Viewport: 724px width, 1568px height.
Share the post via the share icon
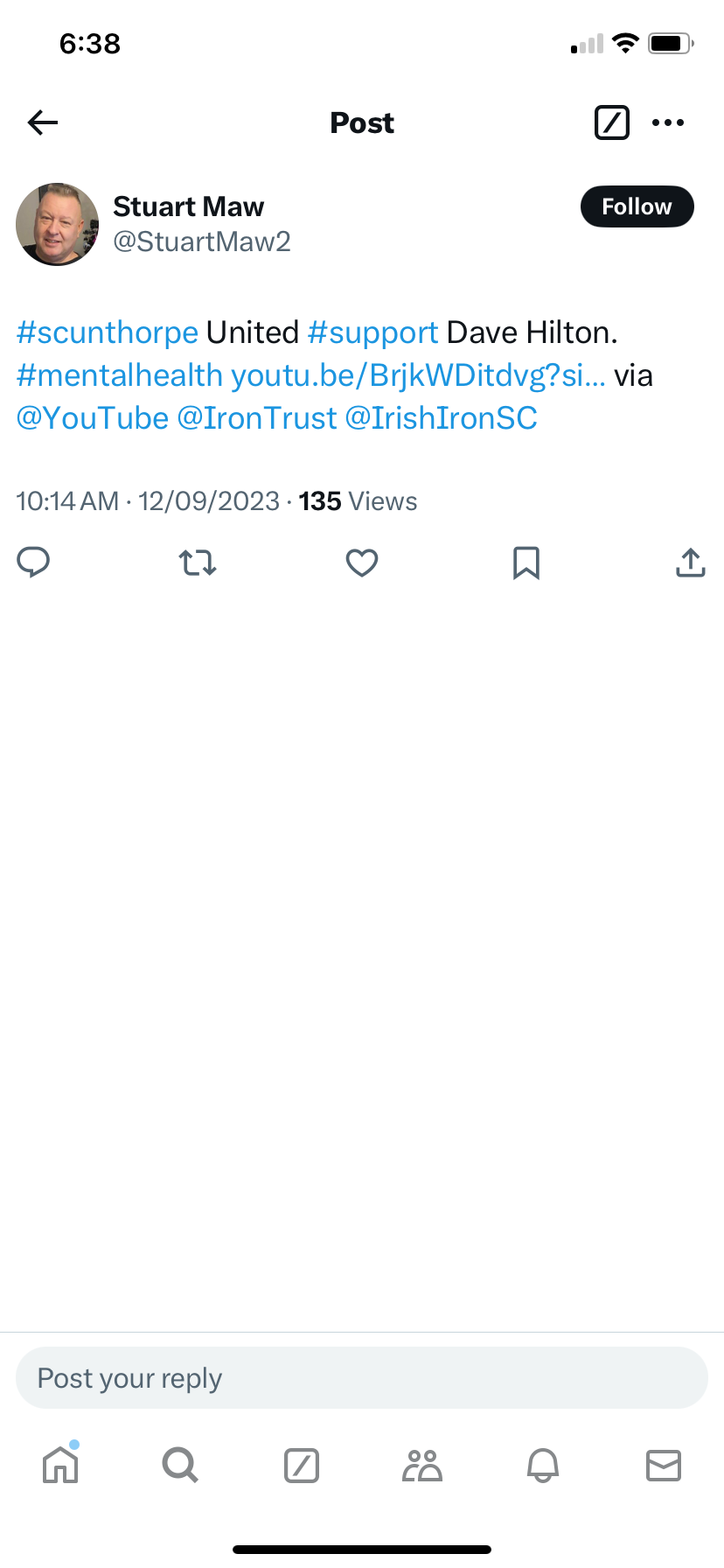(690, 563)
